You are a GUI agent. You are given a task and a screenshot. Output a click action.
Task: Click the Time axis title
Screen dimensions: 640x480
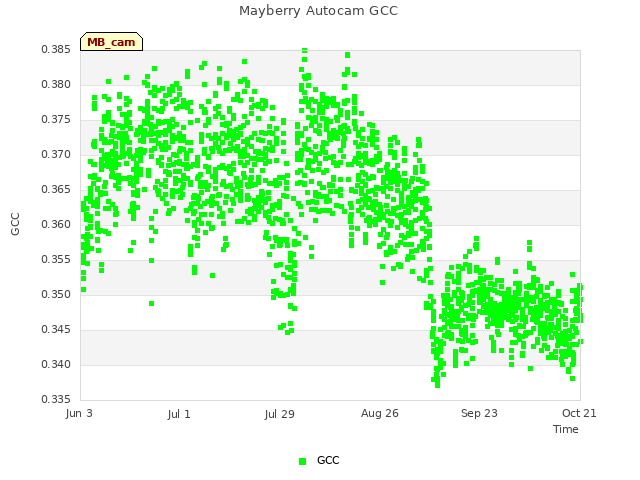click(566, 429)
